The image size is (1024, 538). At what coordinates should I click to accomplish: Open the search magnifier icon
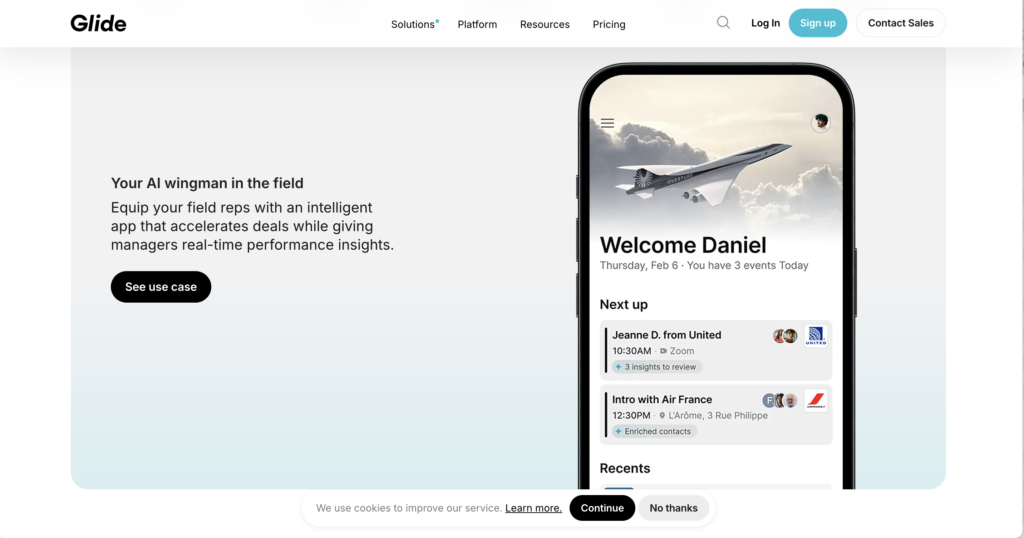[x=723, y=23]
